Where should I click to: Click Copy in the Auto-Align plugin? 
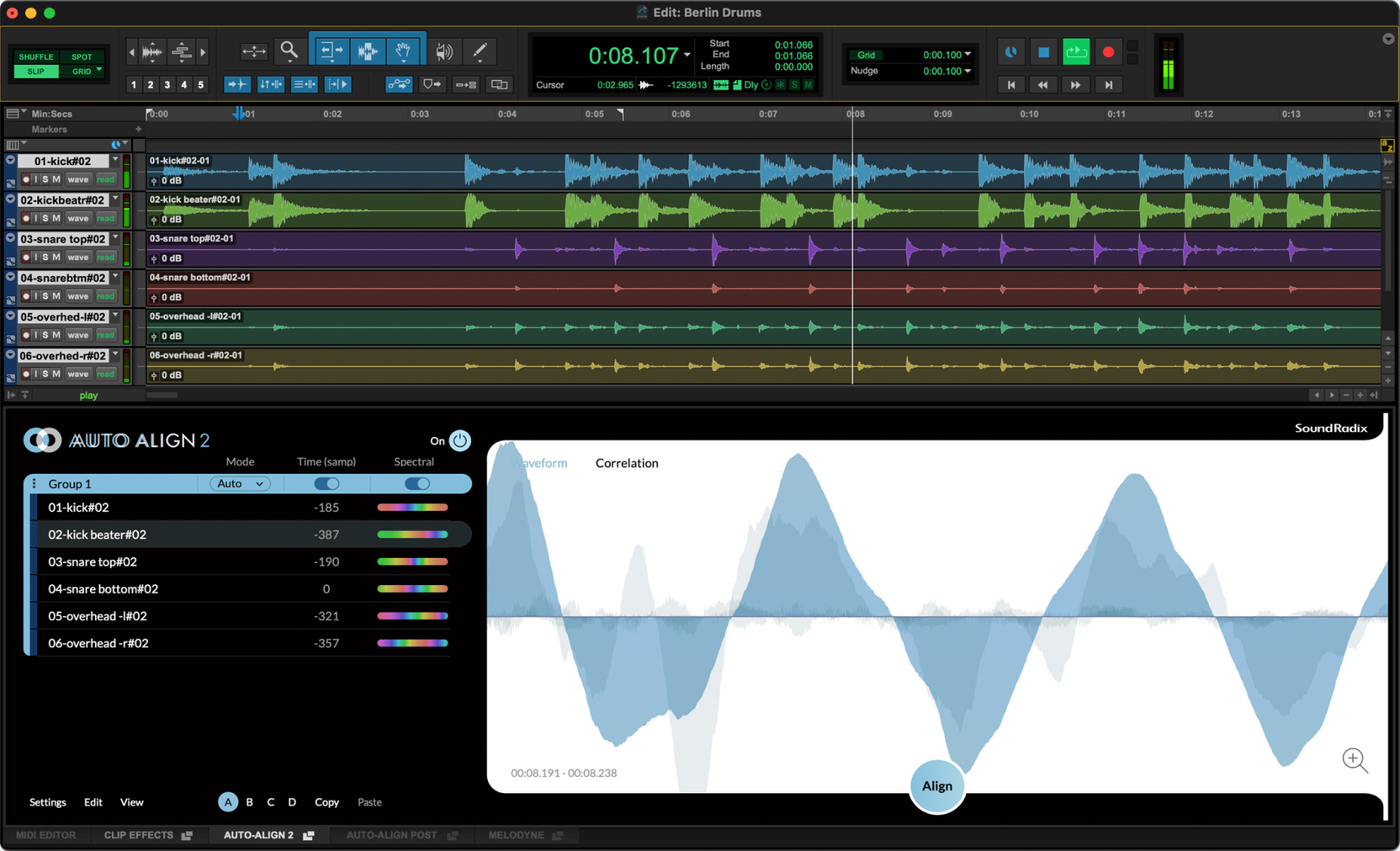(326, 801)
